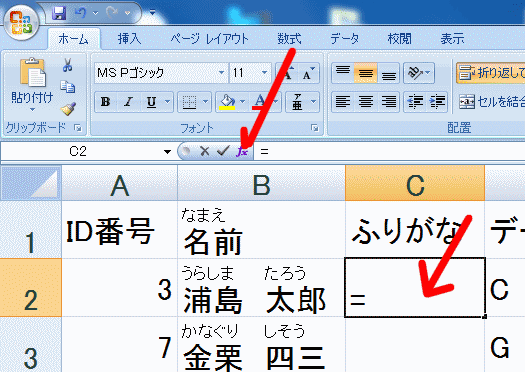
Task: Expand the borders dropdown arrow
Action: 206,101
